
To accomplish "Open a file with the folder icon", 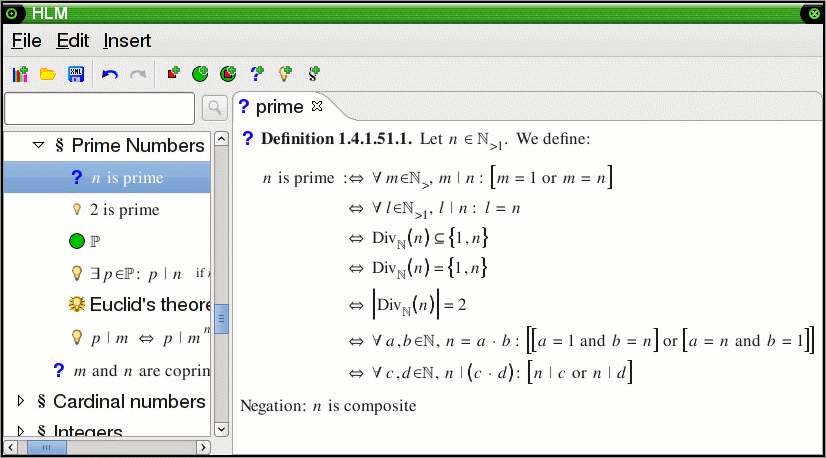I will [47, 73].
